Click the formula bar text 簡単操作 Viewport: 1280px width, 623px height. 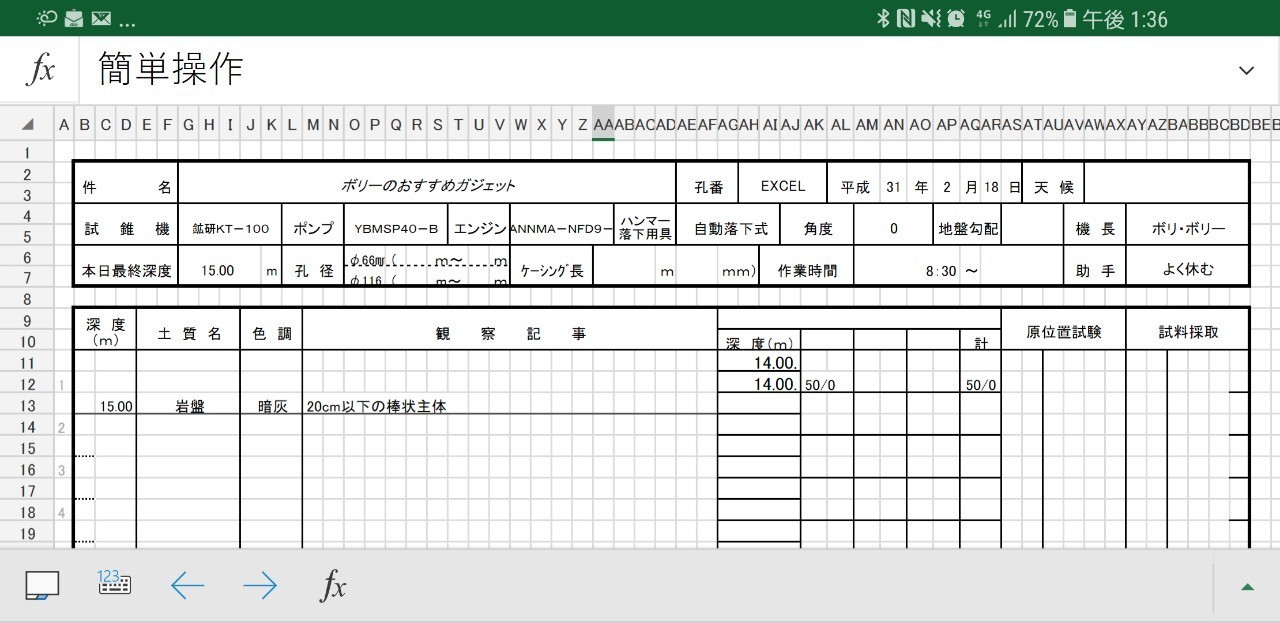click(171, 69)
